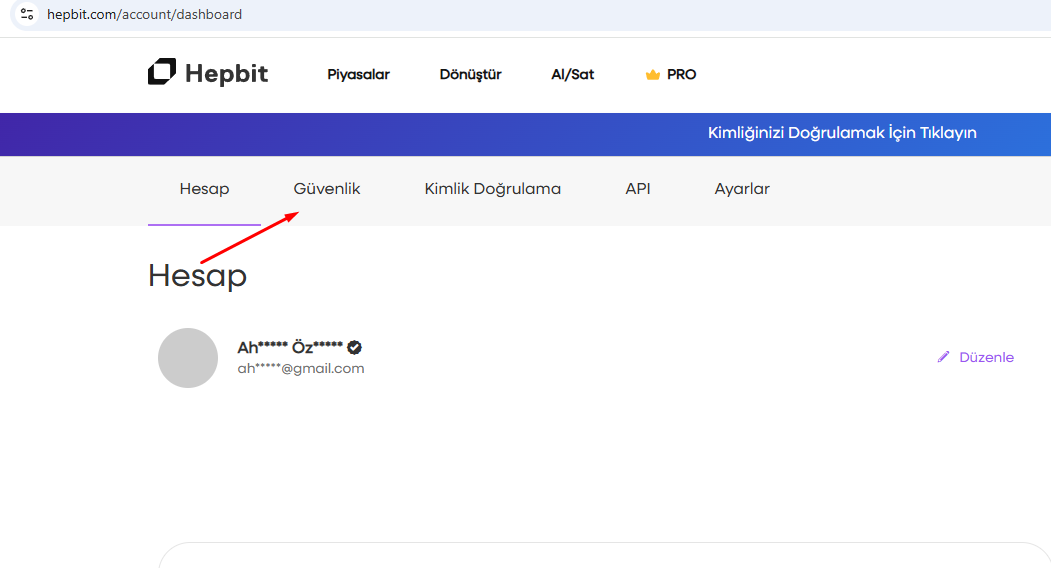The image size is (1051, 568).
Task: Click the masked gmail.com email address
Action: pos(300,369)
